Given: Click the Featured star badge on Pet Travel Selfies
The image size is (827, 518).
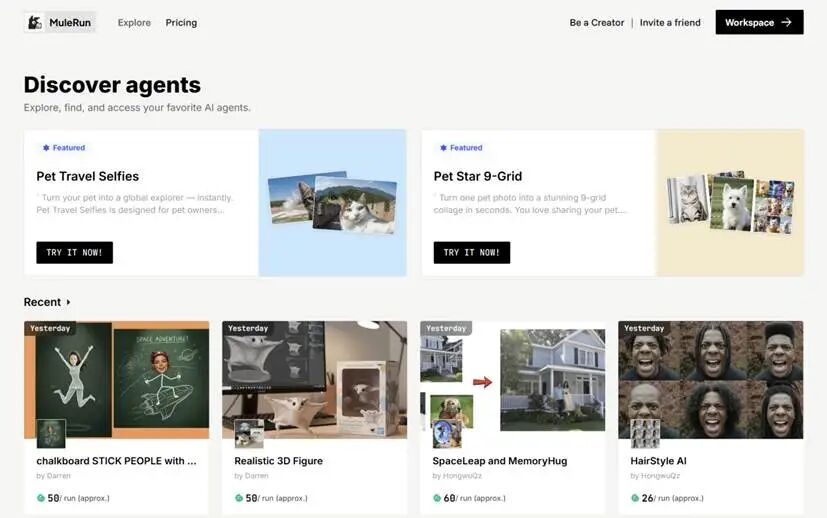Looking at the screenshot, I should tap(46, 148).
